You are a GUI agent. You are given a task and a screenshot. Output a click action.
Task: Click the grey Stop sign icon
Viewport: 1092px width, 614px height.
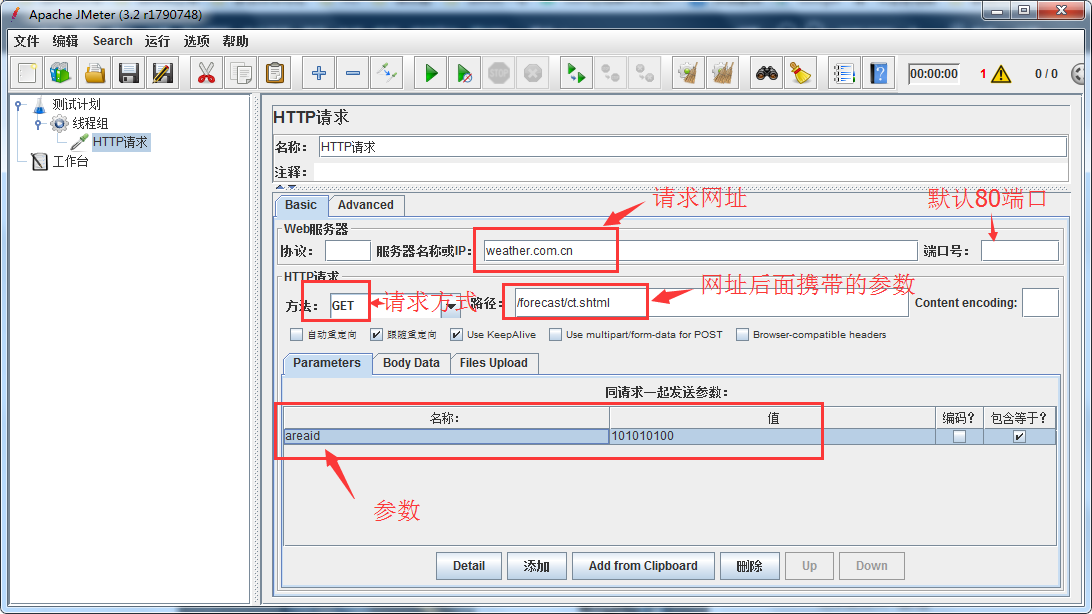(x=499, y=73)
